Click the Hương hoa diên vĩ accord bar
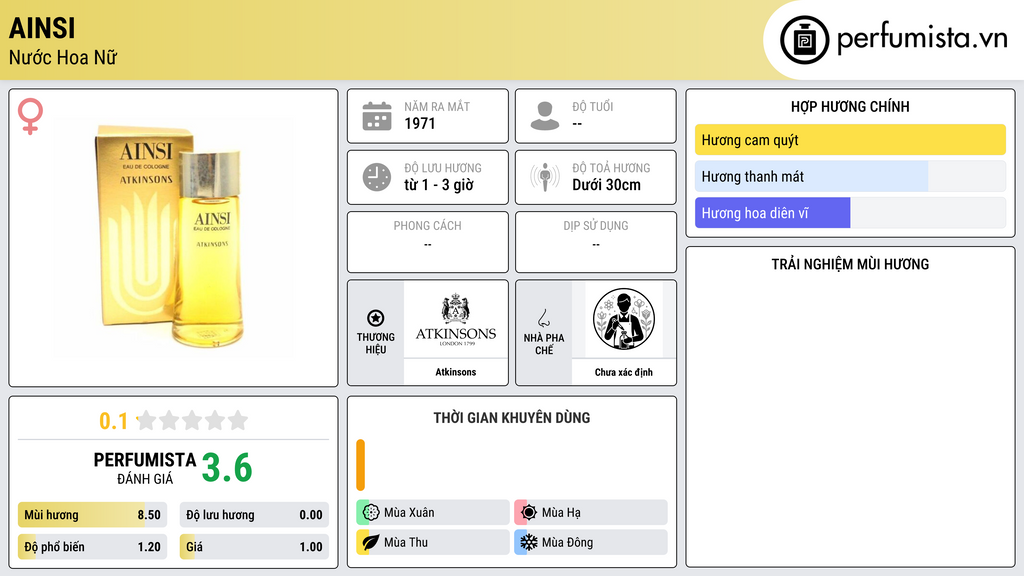 tap(850, 213)
